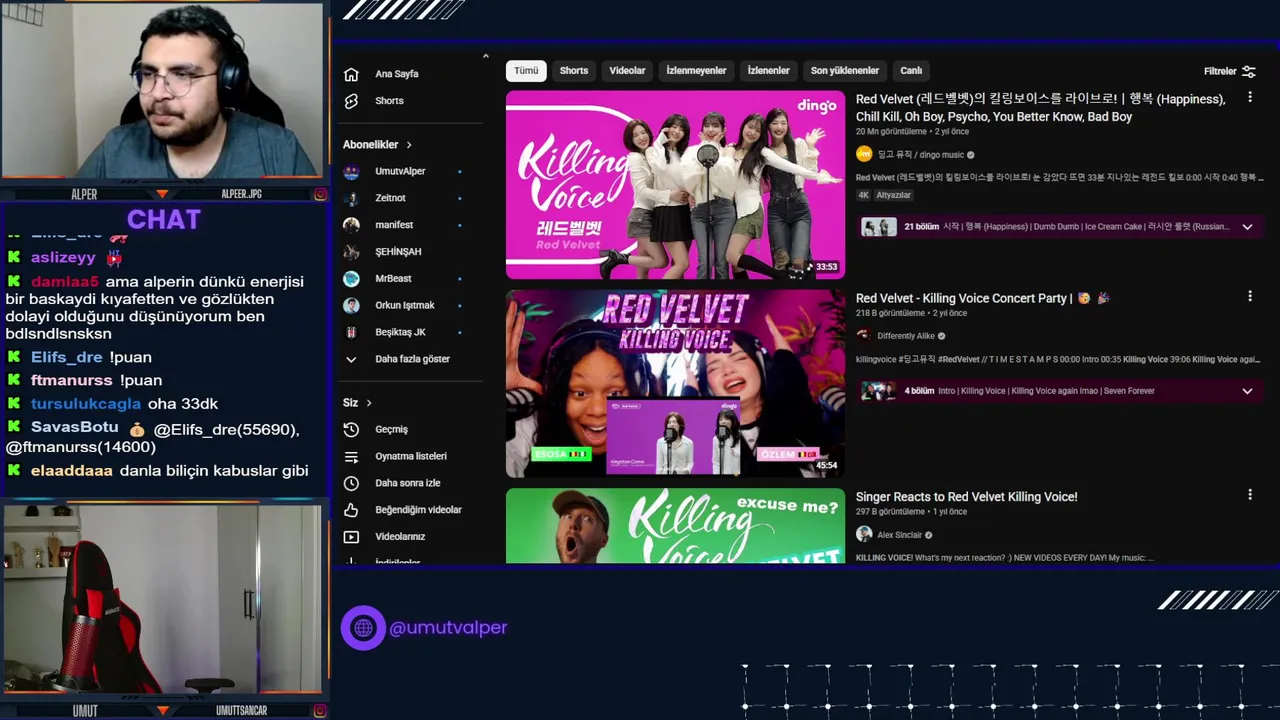The image size is (1280, 720).
Task: Select İzlenmeyenler filter chip
Action: point(696,71)
